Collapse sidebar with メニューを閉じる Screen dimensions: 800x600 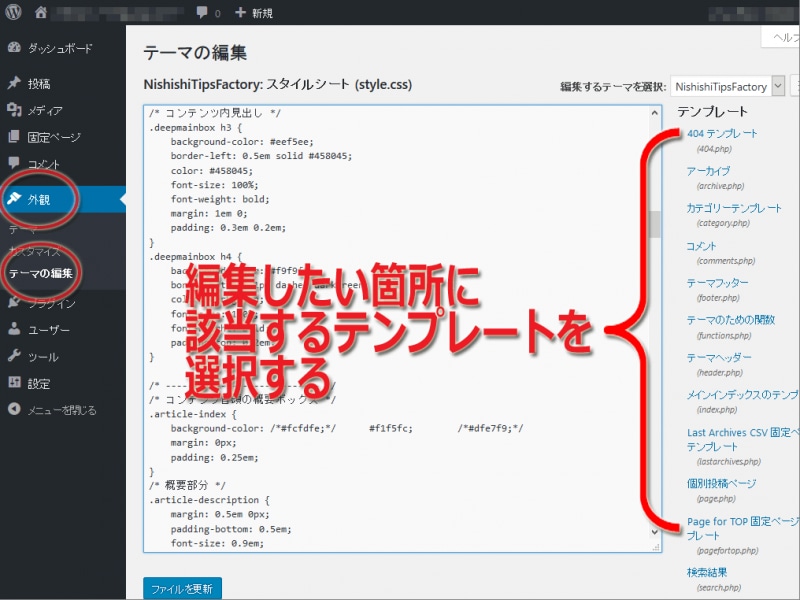[61, 410]
